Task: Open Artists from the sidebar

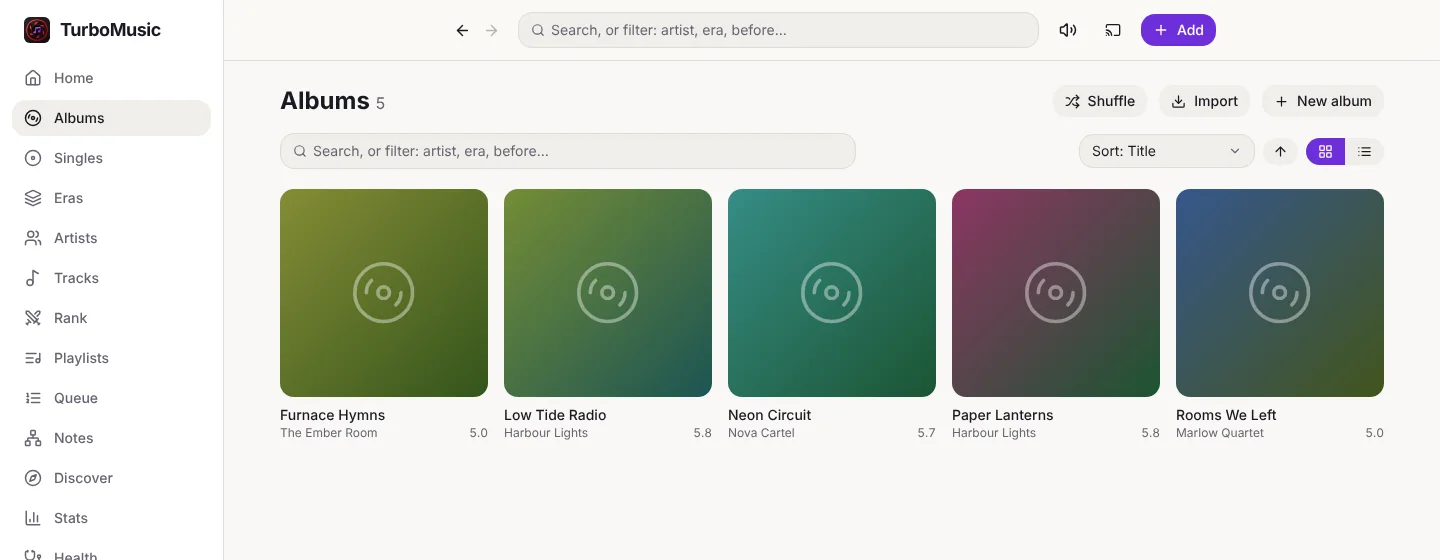Action: point(111,238)
